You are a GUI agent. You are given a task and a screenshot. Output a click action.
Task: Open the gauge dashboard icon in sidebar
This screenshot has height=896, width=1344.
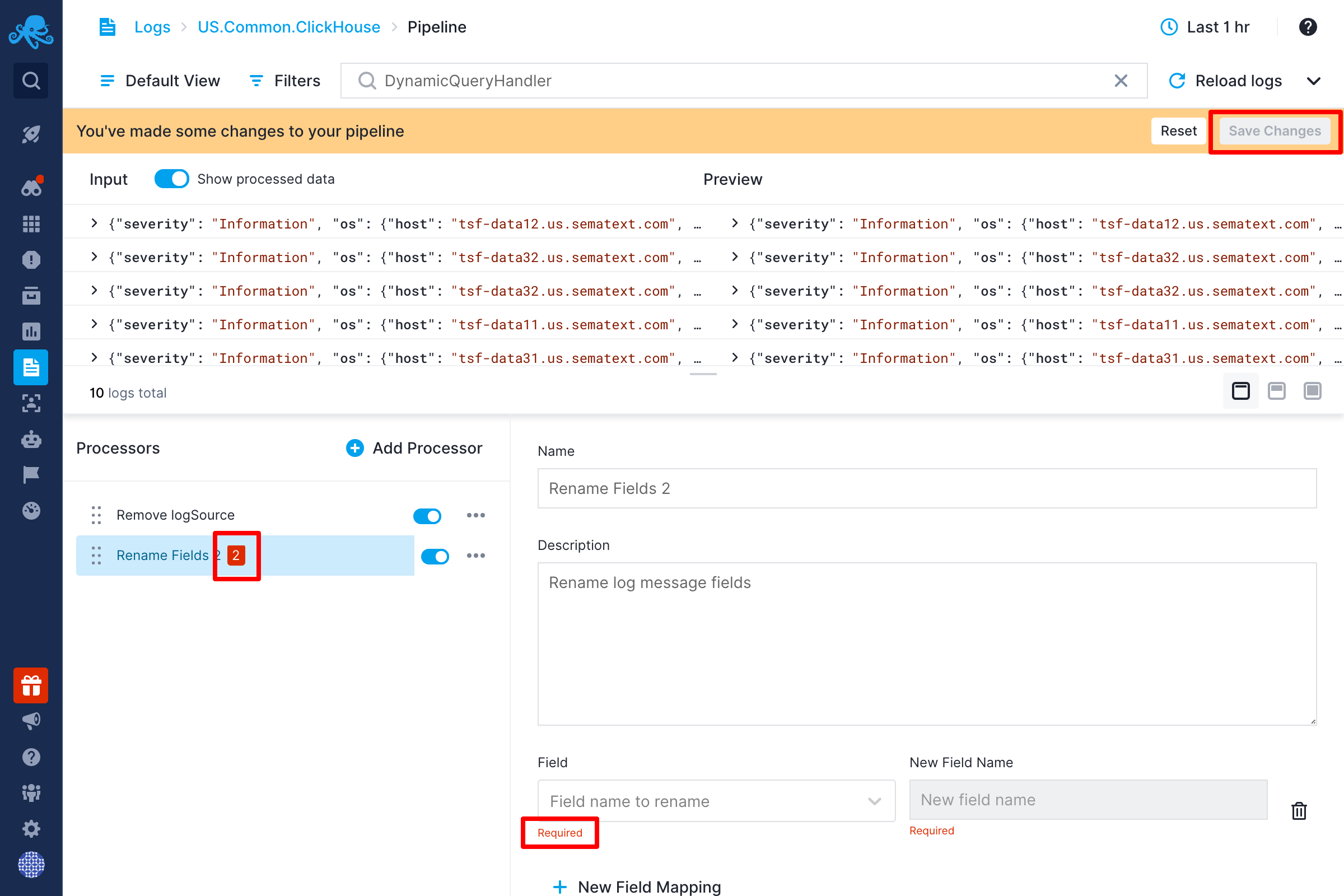31,510
